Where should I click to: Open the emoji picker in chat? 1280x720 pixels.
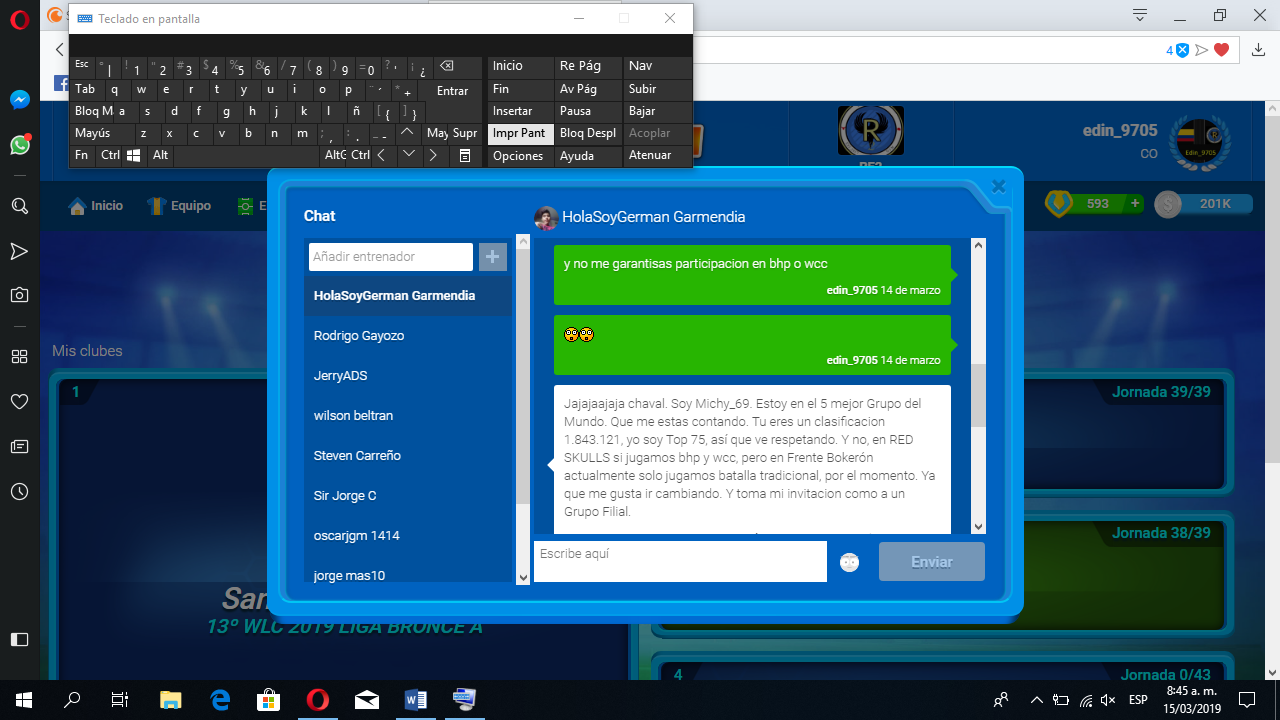pyautogui.click(x=850, y=562)
